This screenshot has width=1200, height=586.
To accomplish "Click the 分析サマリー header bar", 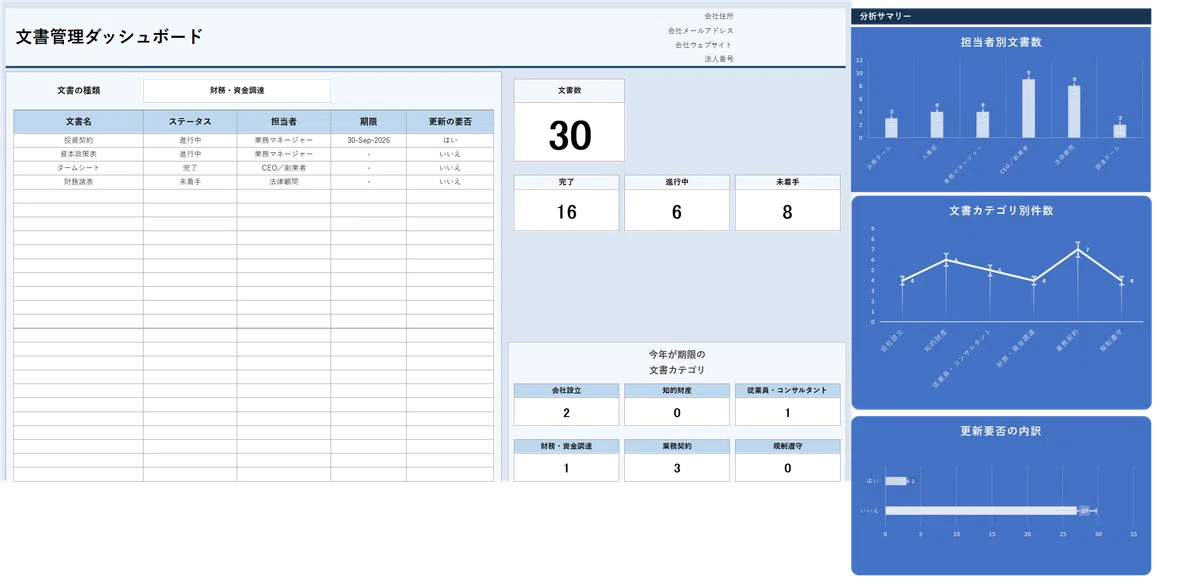I will click(x=1001, y=16).
